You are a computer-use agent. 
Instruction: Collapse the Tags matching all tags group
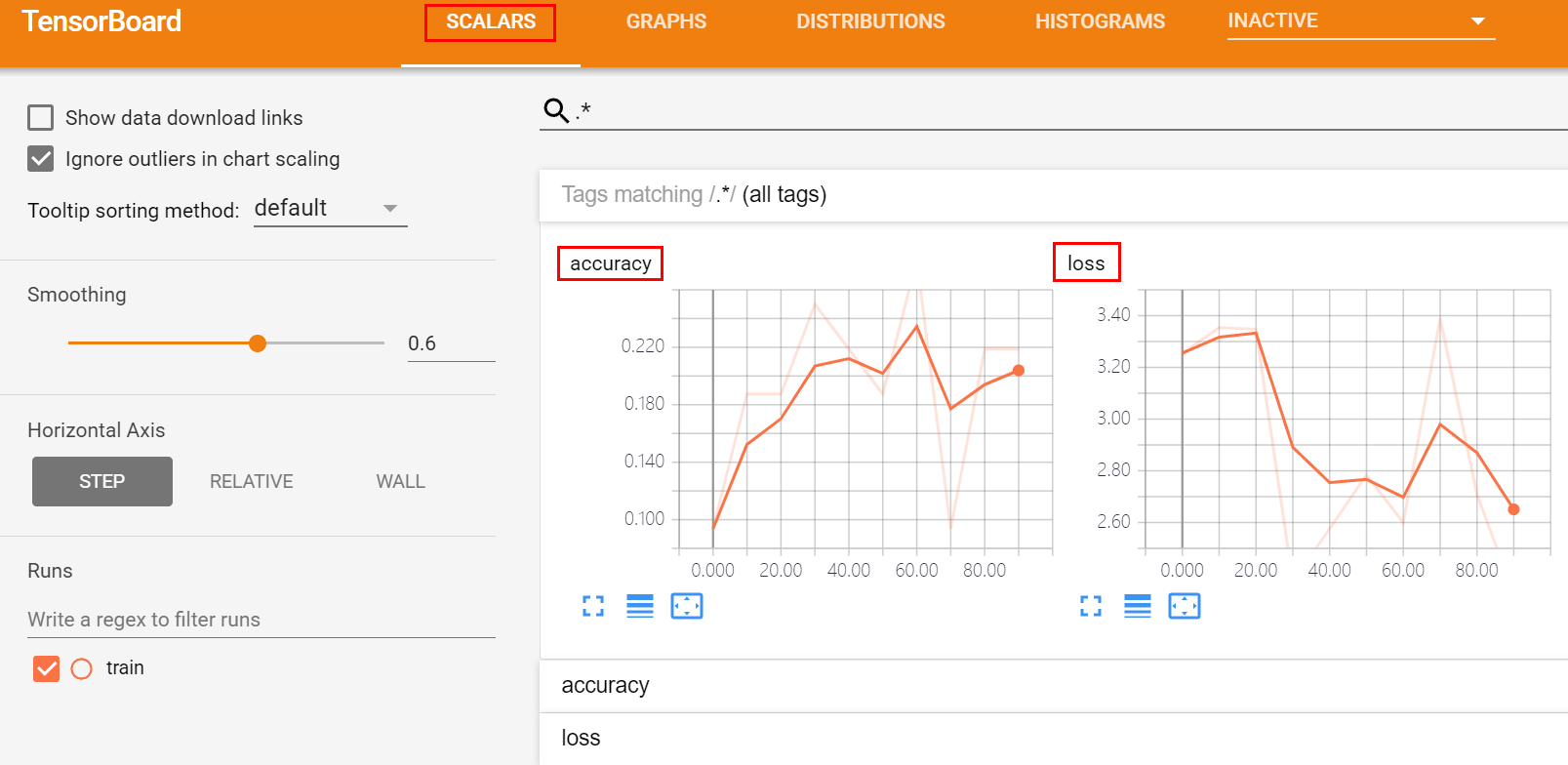coord(1054,195)
